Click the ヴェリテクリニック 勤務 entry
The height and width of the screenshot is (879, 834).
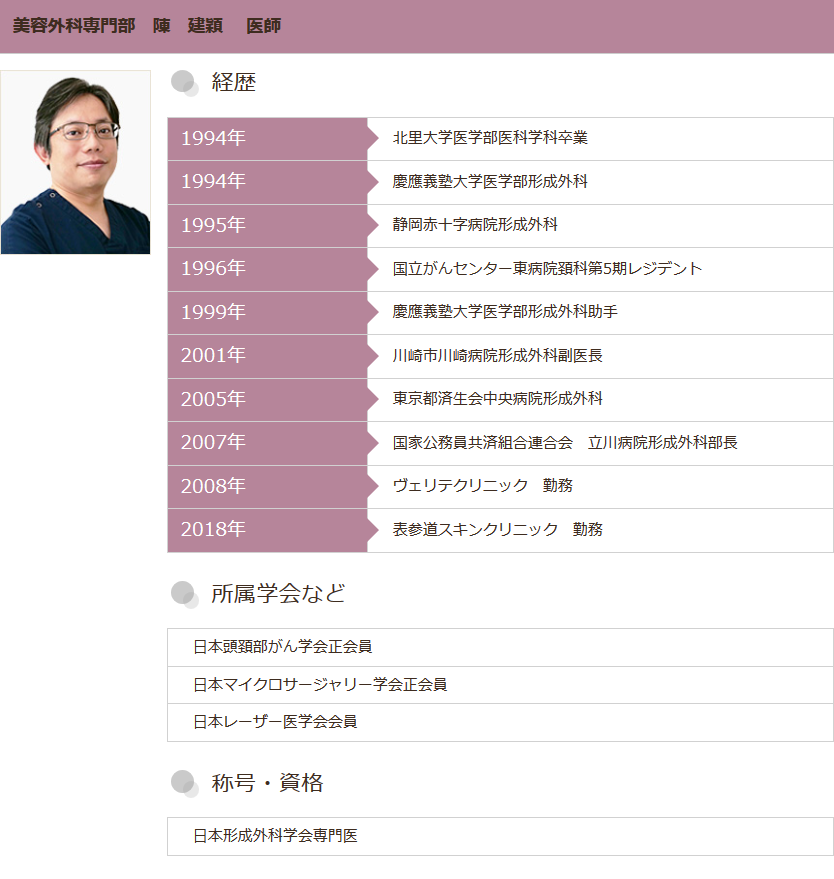point(482,486)
